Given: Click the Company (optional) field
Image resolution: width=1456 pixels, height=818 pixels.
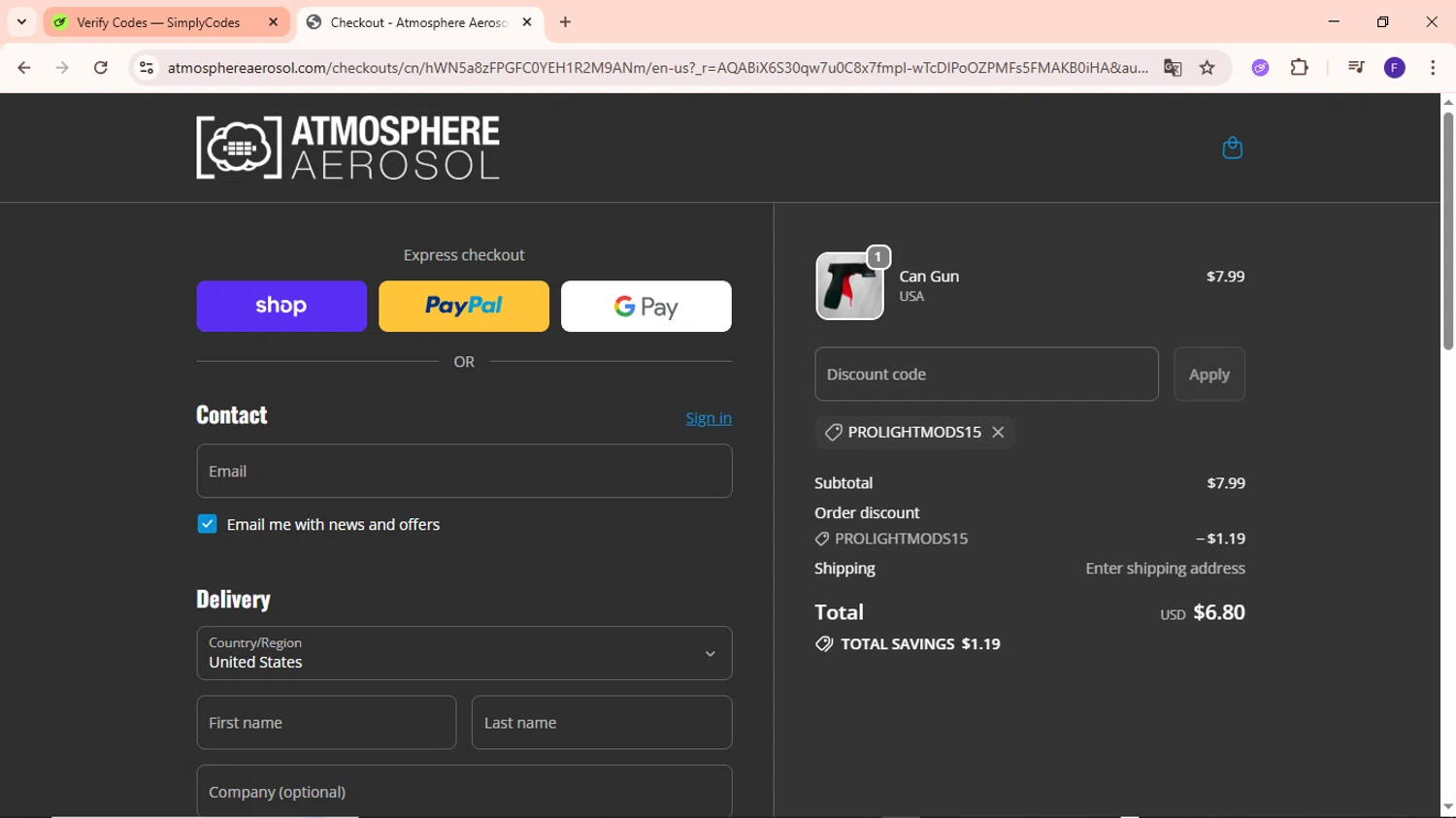Looking at the screenshot, I should point(464,791).
